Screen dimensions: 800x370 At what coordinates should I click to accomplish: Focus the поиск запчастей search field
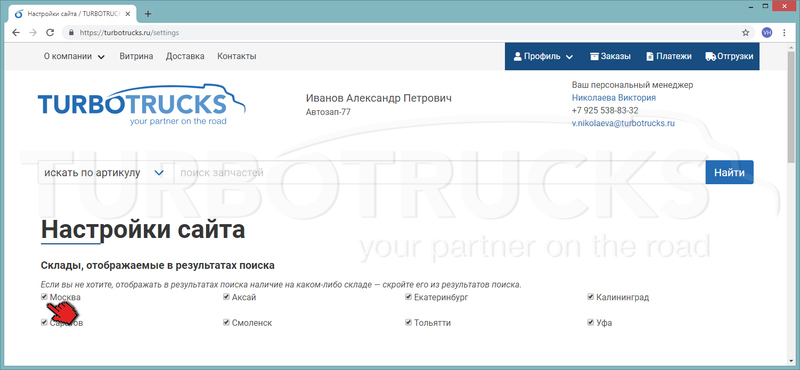[x=440, y=172]
